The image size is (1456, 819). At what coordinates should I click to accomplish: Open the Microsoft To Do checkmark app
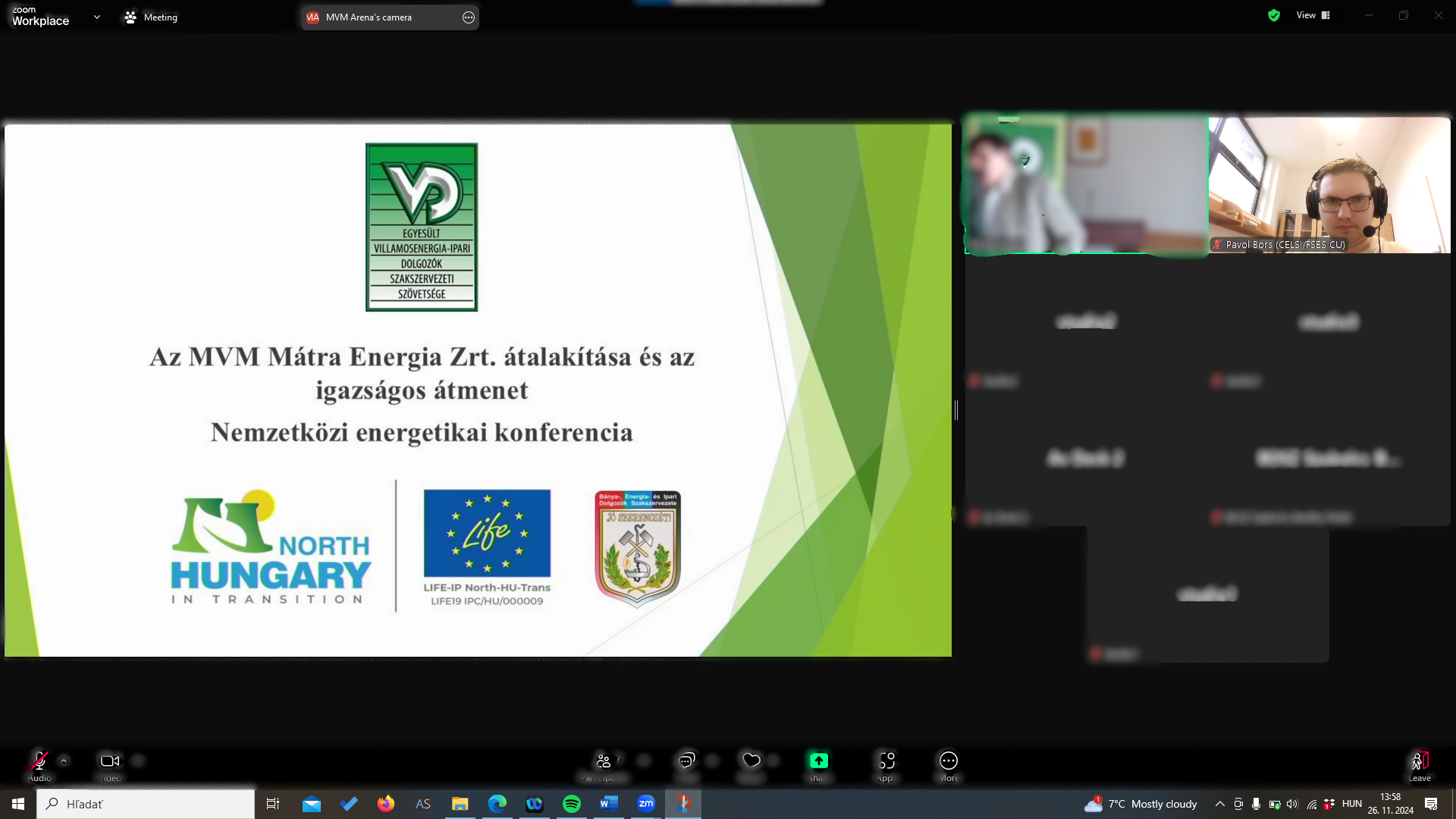[349, 804]
